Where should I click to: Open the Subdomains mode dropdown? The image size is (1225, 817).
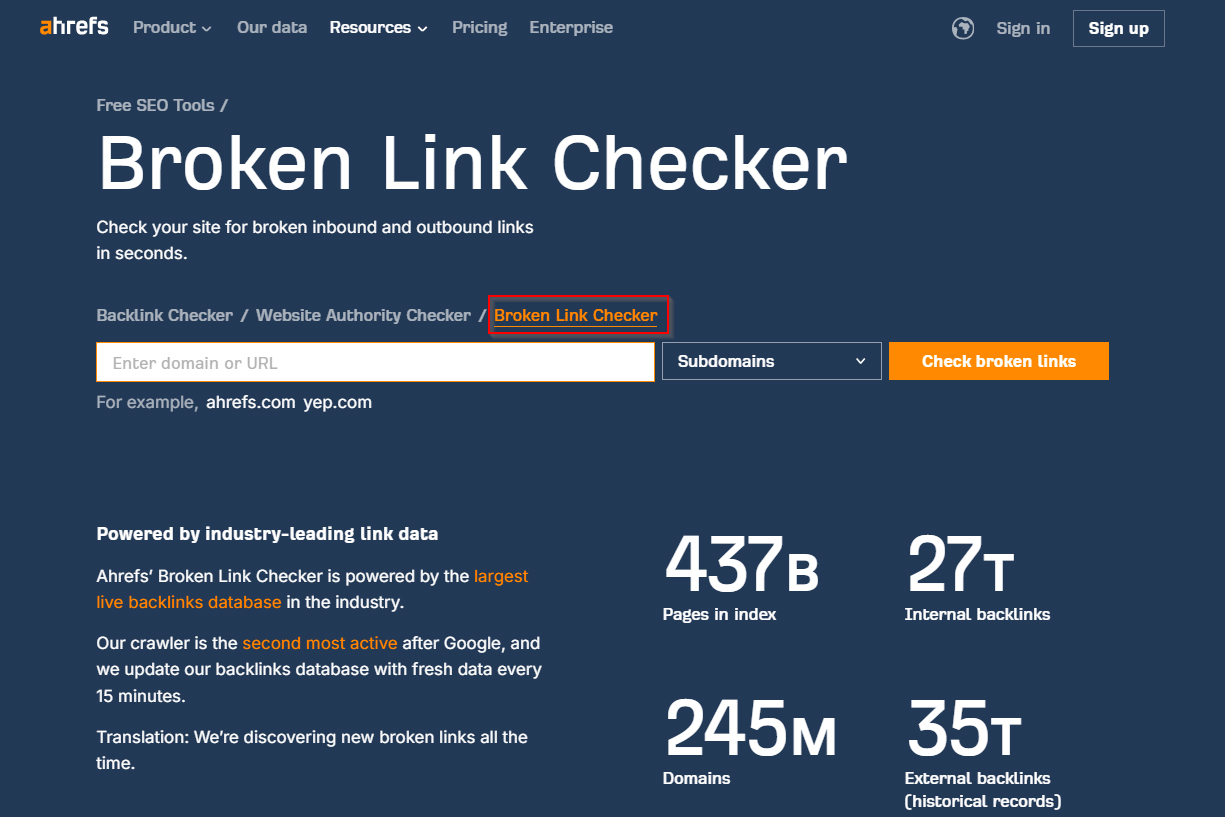(771, 361)
